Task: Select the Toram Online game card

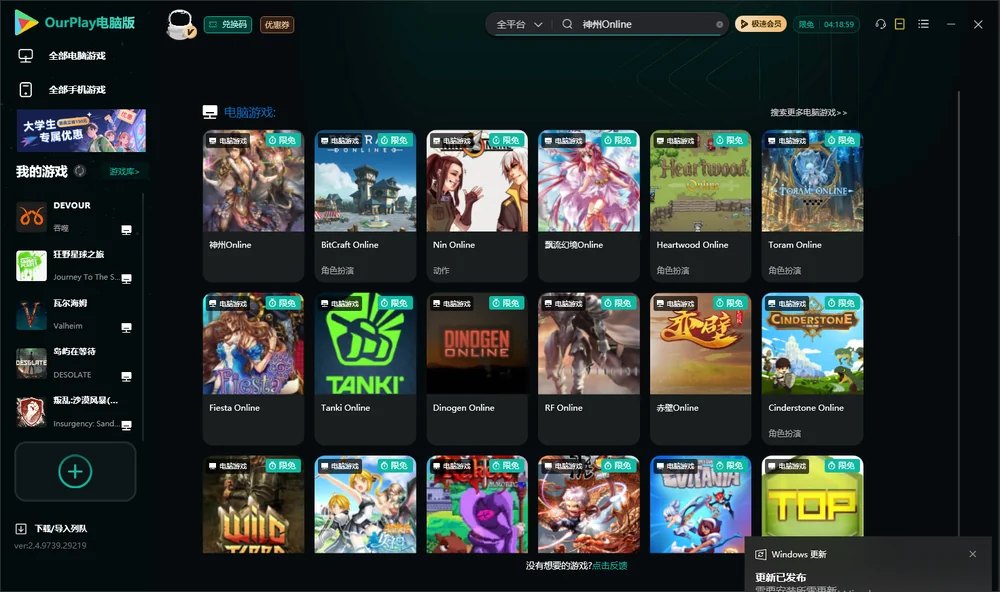Action: [812, 206]
